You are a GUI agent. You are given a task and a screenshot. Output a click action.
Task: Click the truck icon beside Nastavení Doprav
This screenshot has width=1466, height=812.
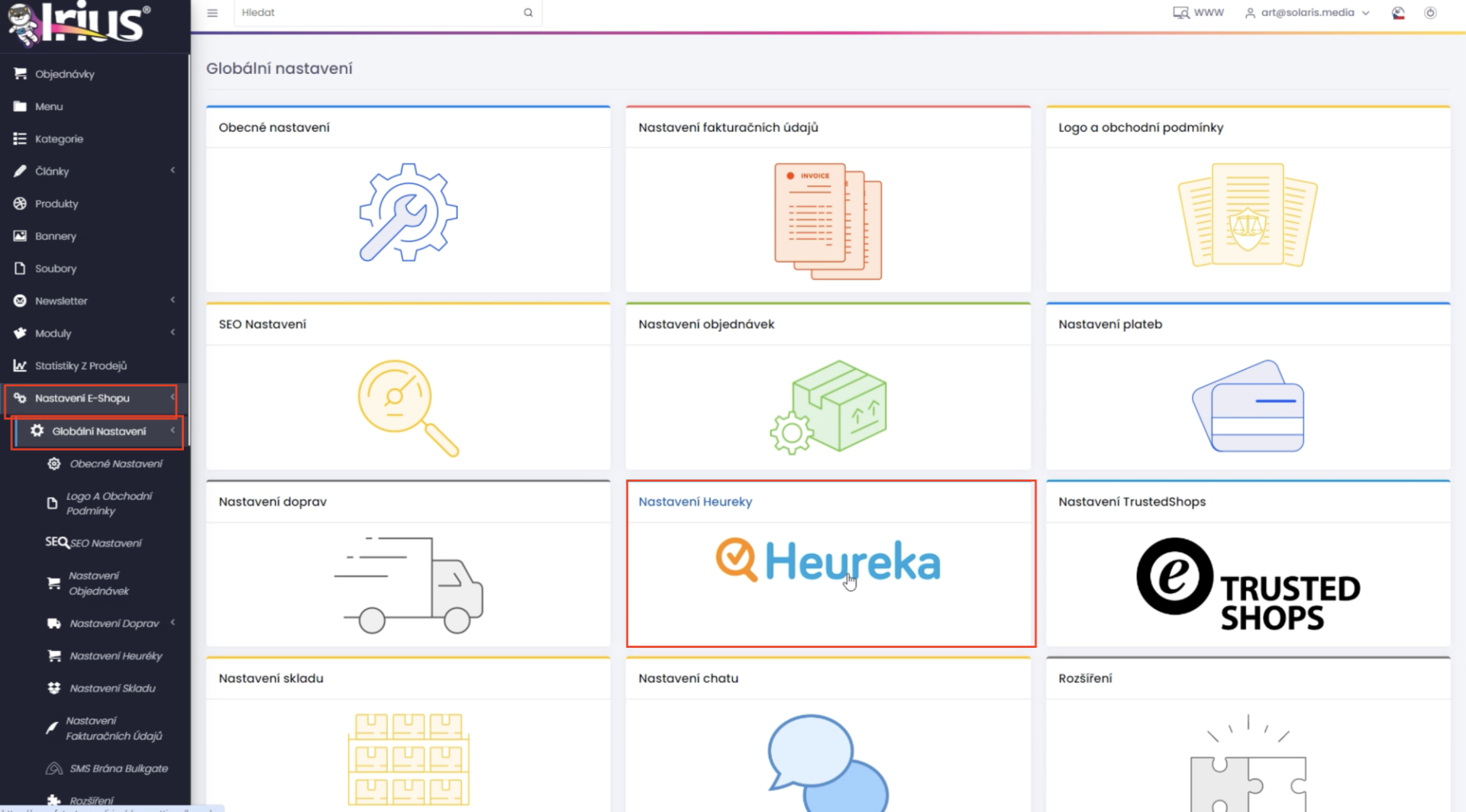click(x=53, y=623)
